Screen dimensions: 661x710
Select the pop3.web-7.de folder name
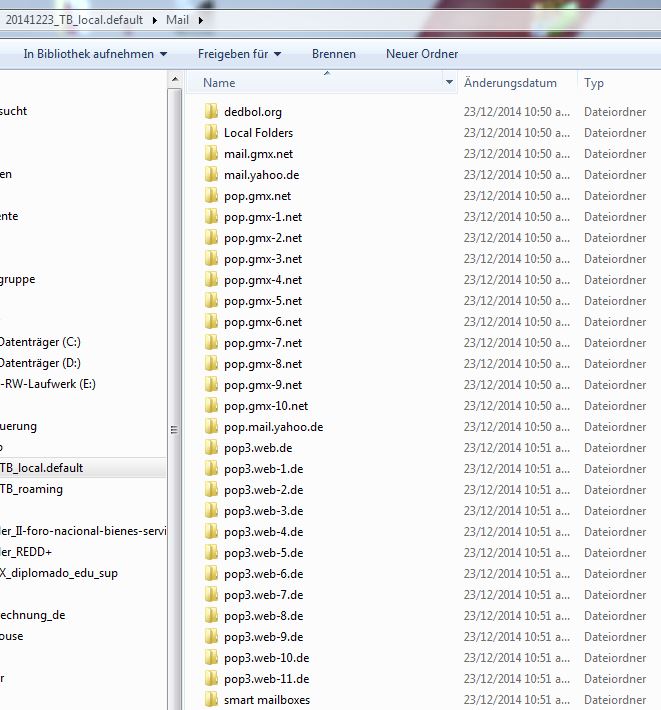(x=263, y=595)
